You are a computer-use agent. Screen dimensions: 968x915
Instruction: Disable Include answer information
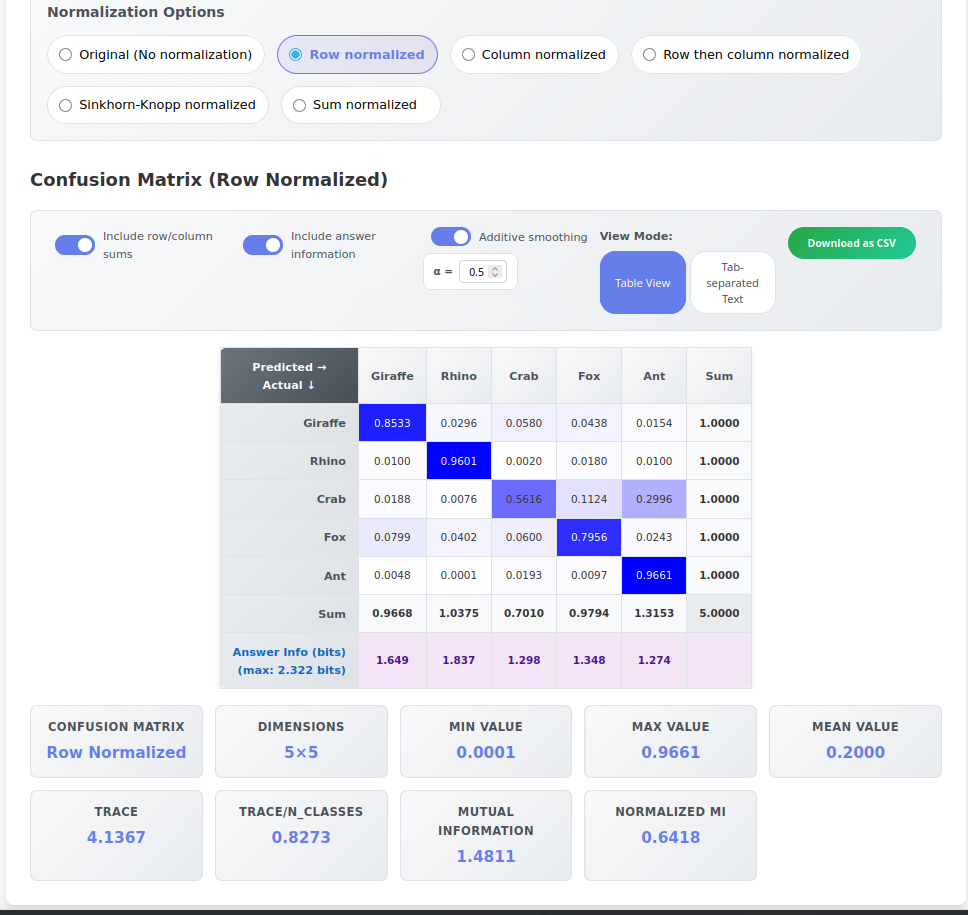(262, 244)
